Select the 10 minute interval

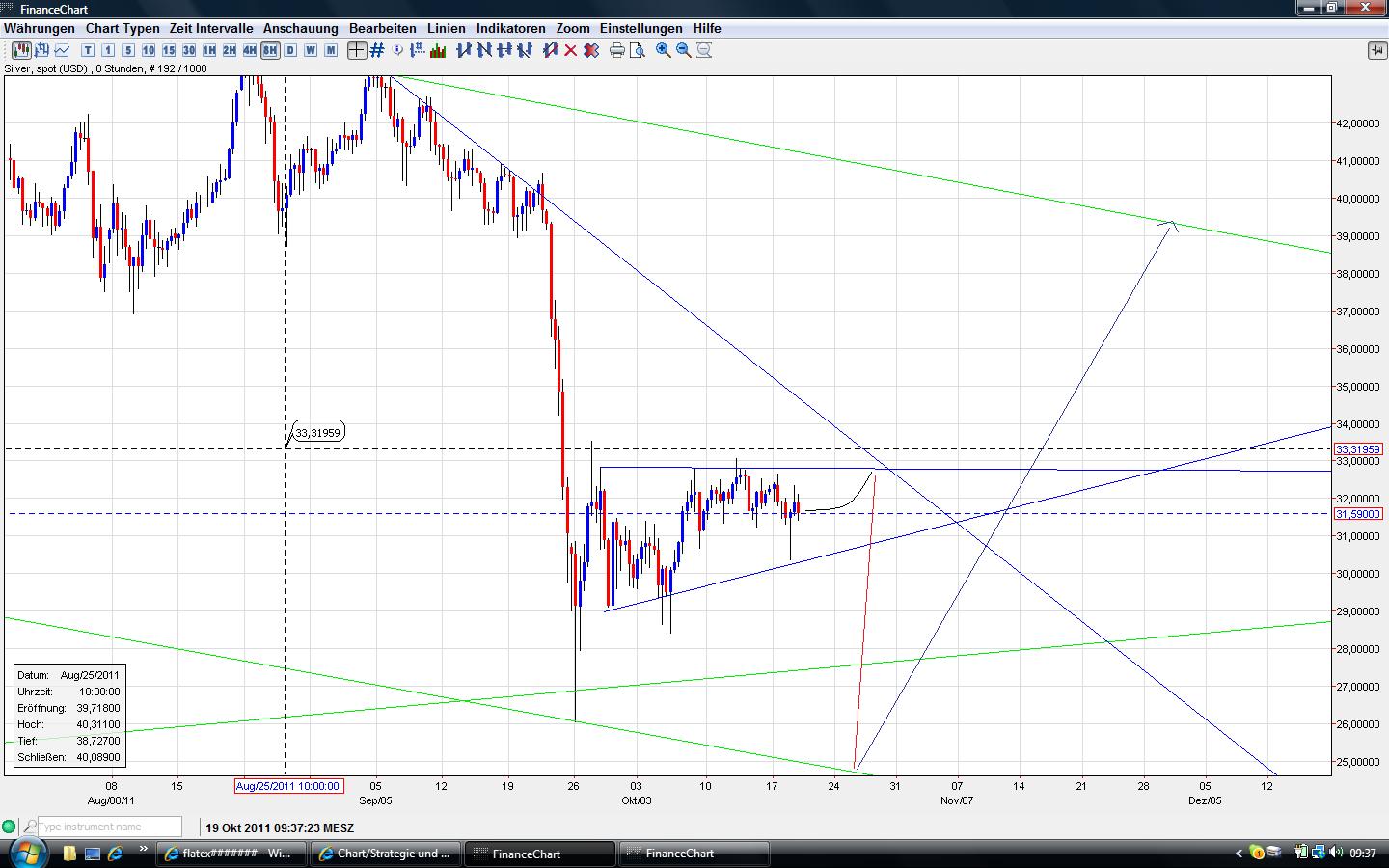point(149,50)
